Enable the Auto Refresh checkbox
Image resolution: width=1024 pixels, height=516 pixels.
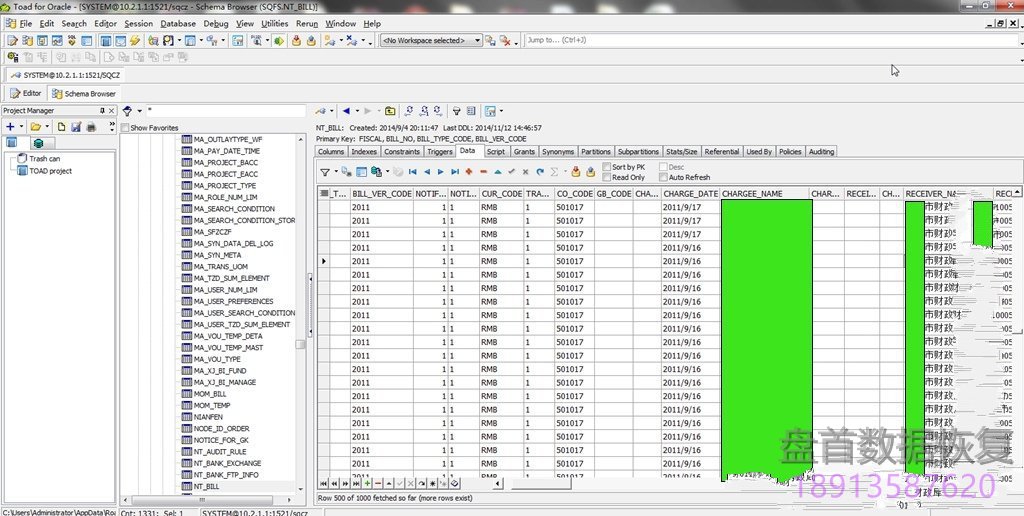(663, 177)
